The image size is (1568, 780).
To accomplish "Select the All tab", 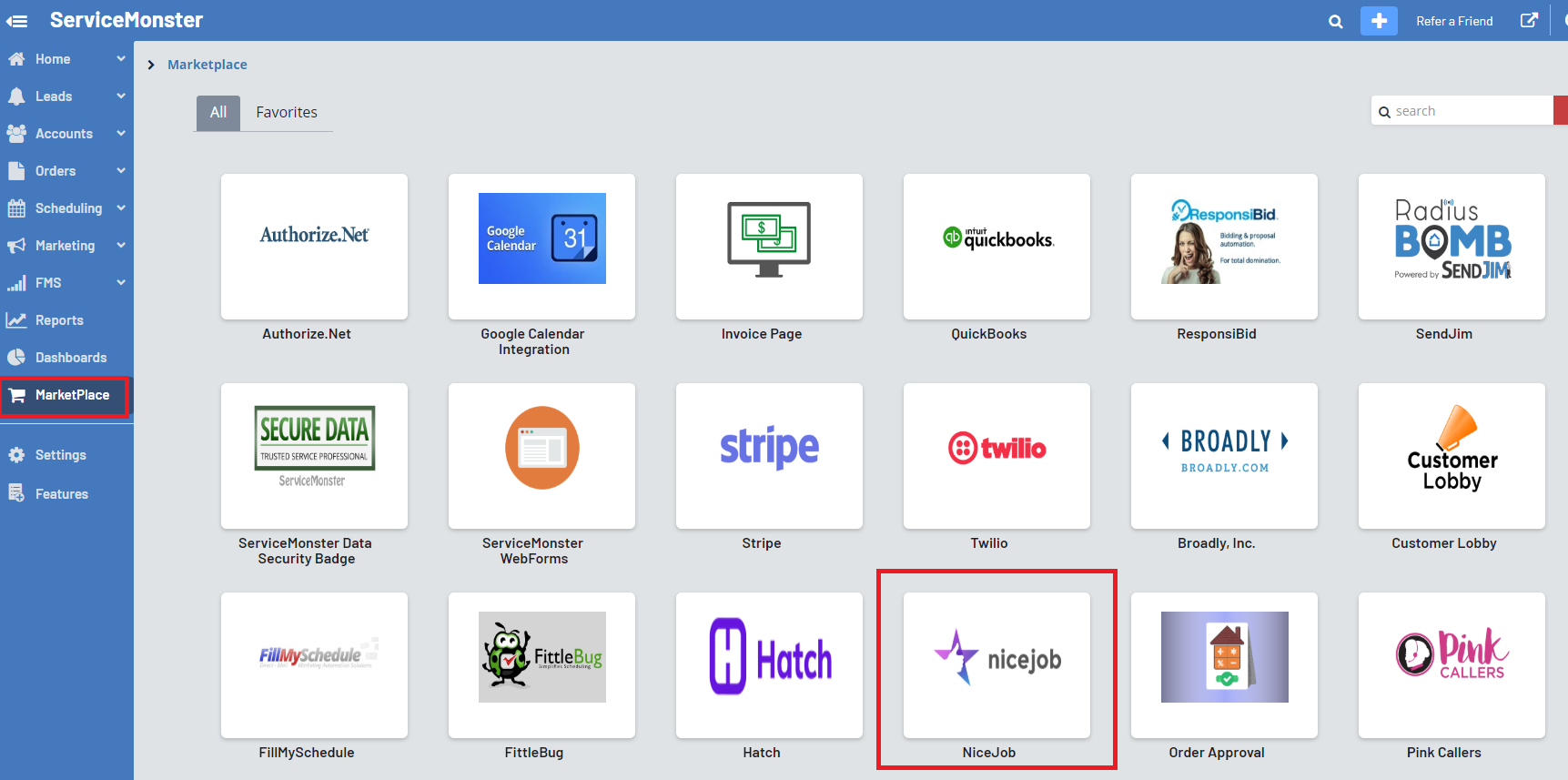I will [218, 112].
